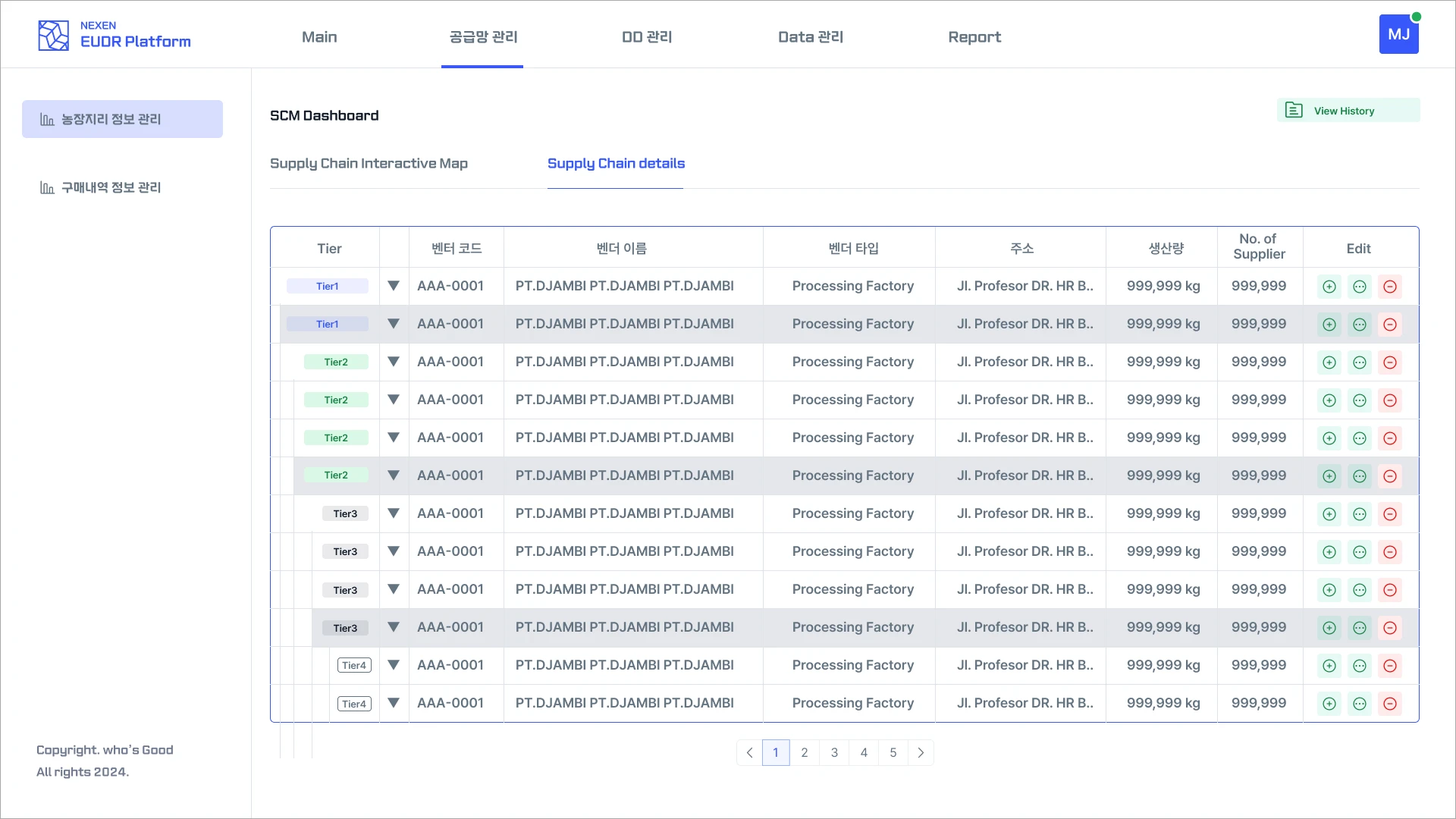Toggle triangle expander of last Tier4 row
Image resolution: width=1456 pixels, height=819 pixels.
(394, 703)
